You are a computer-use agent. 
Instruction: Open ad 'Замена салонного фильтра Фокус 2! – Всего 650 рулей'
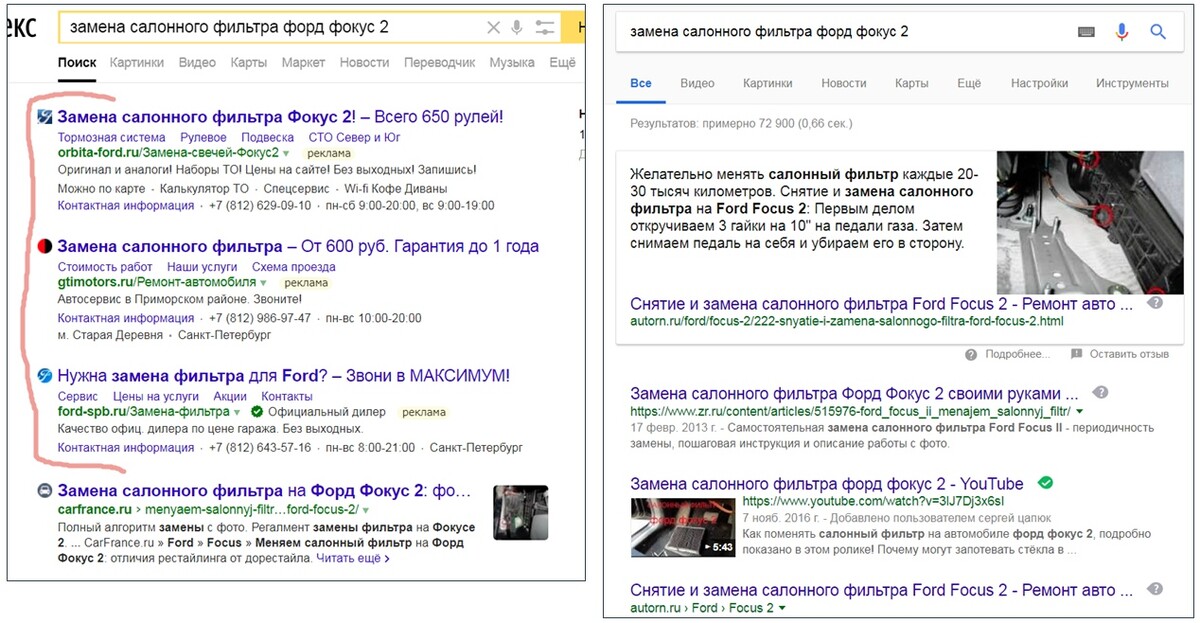(x=280, y=117)
